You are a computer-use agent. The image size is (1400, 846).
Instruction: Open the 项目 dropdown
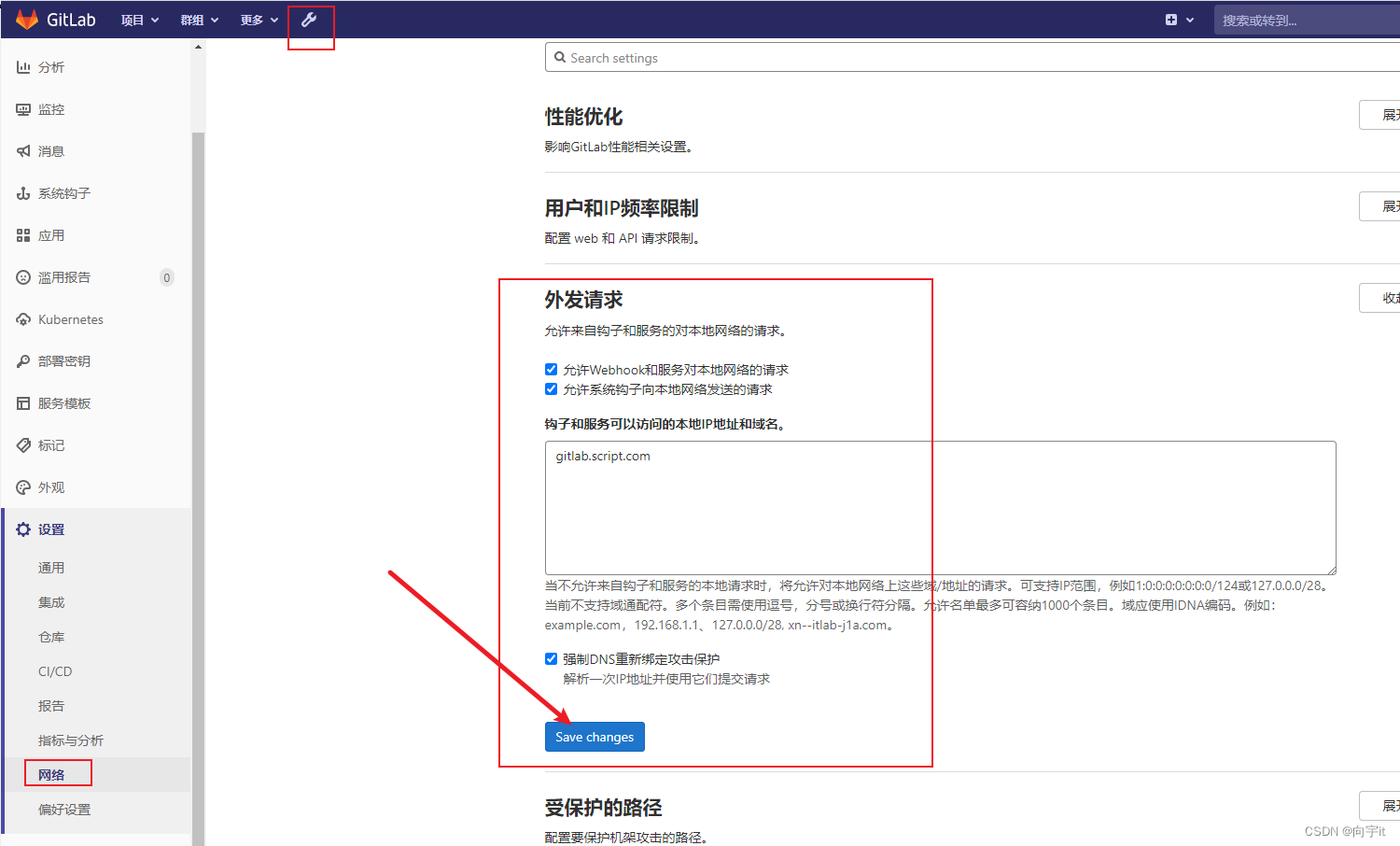pyautogui.click(x=139, y=19)
